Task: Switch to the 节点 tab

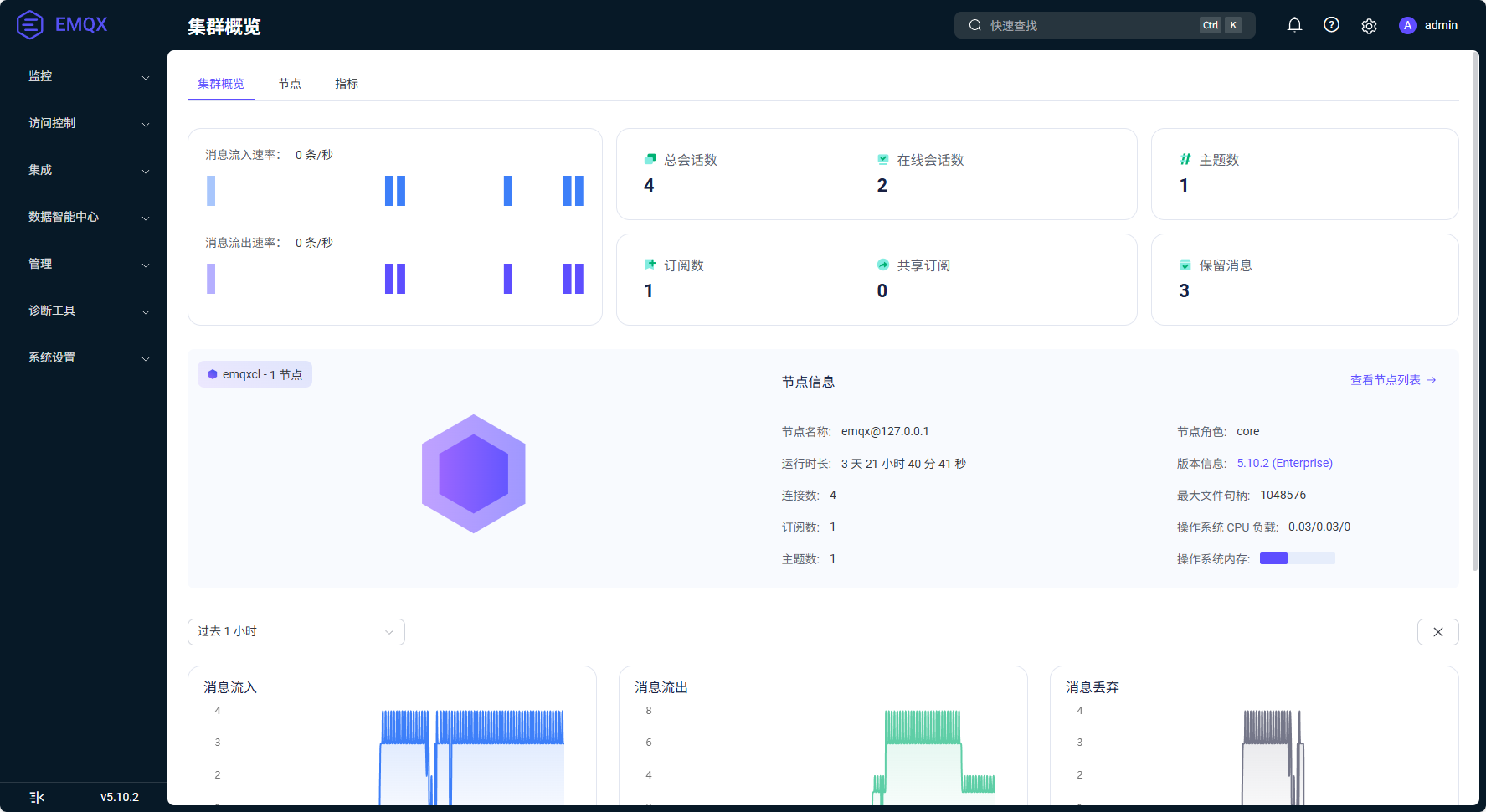Action: coord(290,84)
